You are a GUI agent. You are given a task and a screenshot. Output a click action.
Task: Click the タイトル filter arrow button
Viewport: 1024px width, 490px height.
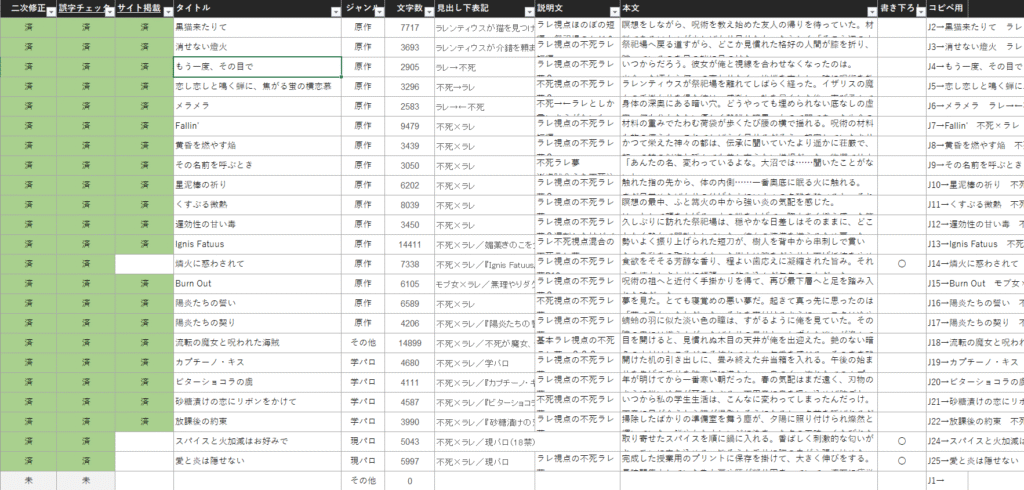pos(334,10)
